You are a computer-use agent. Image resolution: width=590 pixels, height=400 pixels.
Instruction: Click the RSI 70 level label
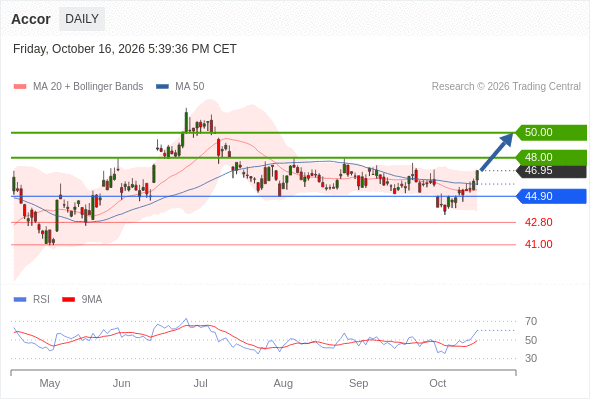tap(531, 322)
